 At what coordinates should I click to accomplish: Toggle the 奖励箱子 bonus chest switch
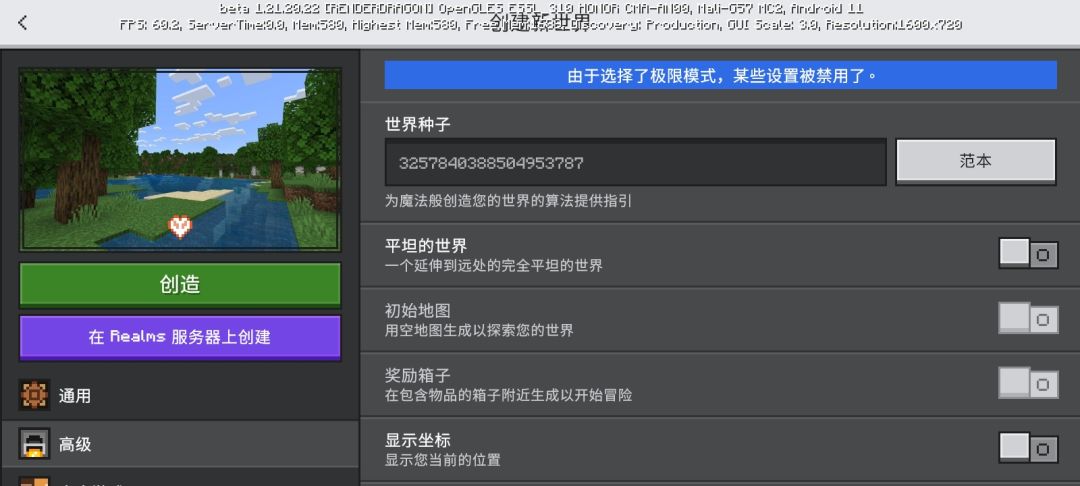pos(1028,383)
